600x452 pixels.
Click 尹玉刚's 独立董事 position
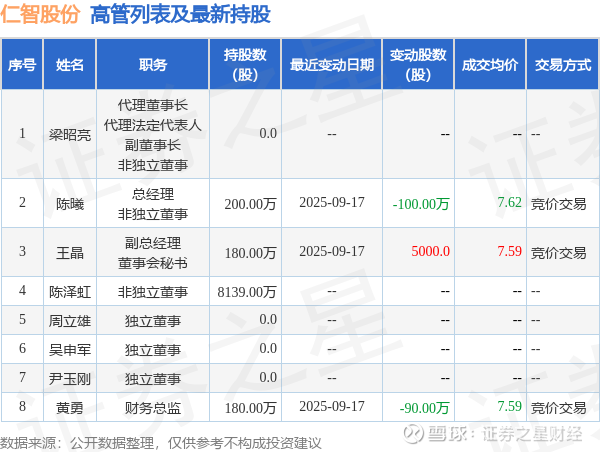tap(153, 379)
